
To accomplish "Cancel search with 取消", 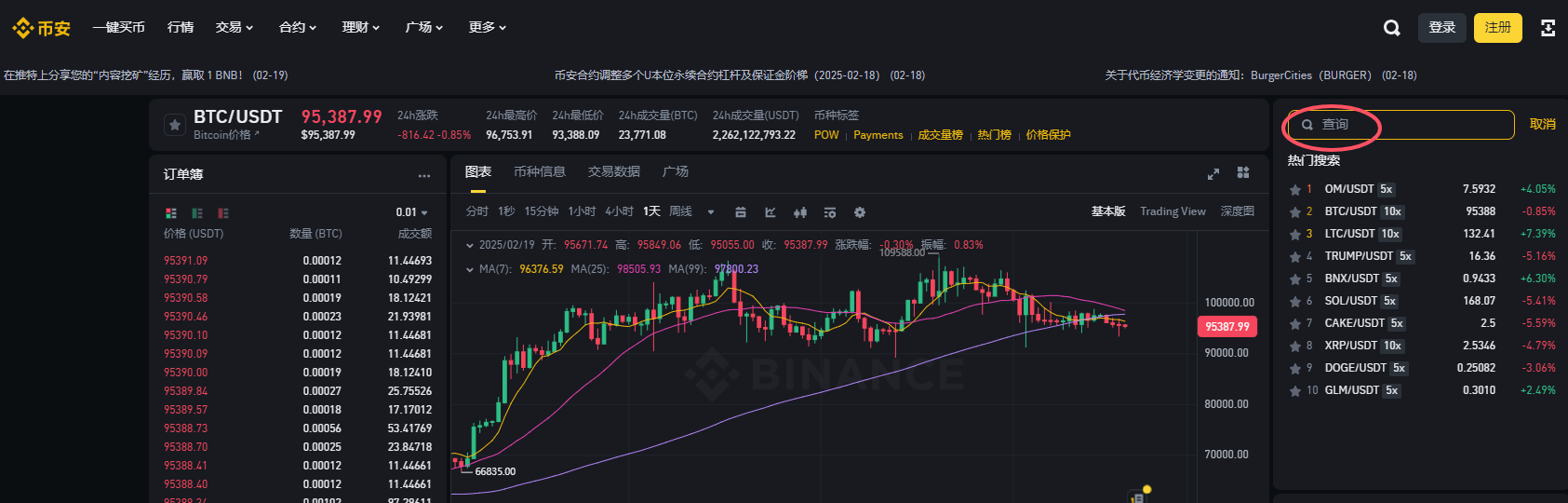I will pyautogui.click(x=1543, y=125).
